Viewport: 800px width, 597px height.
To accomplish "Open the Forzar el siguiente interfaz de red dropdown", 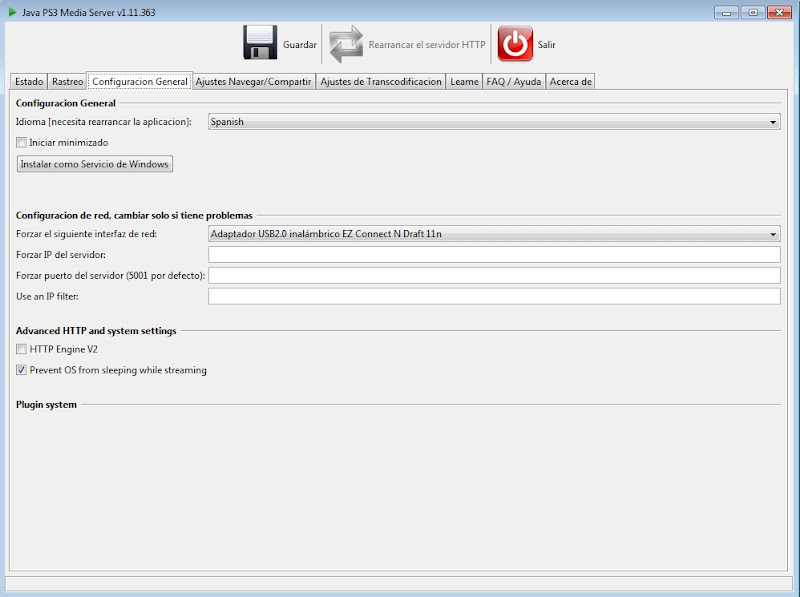I will click(494, 234).
